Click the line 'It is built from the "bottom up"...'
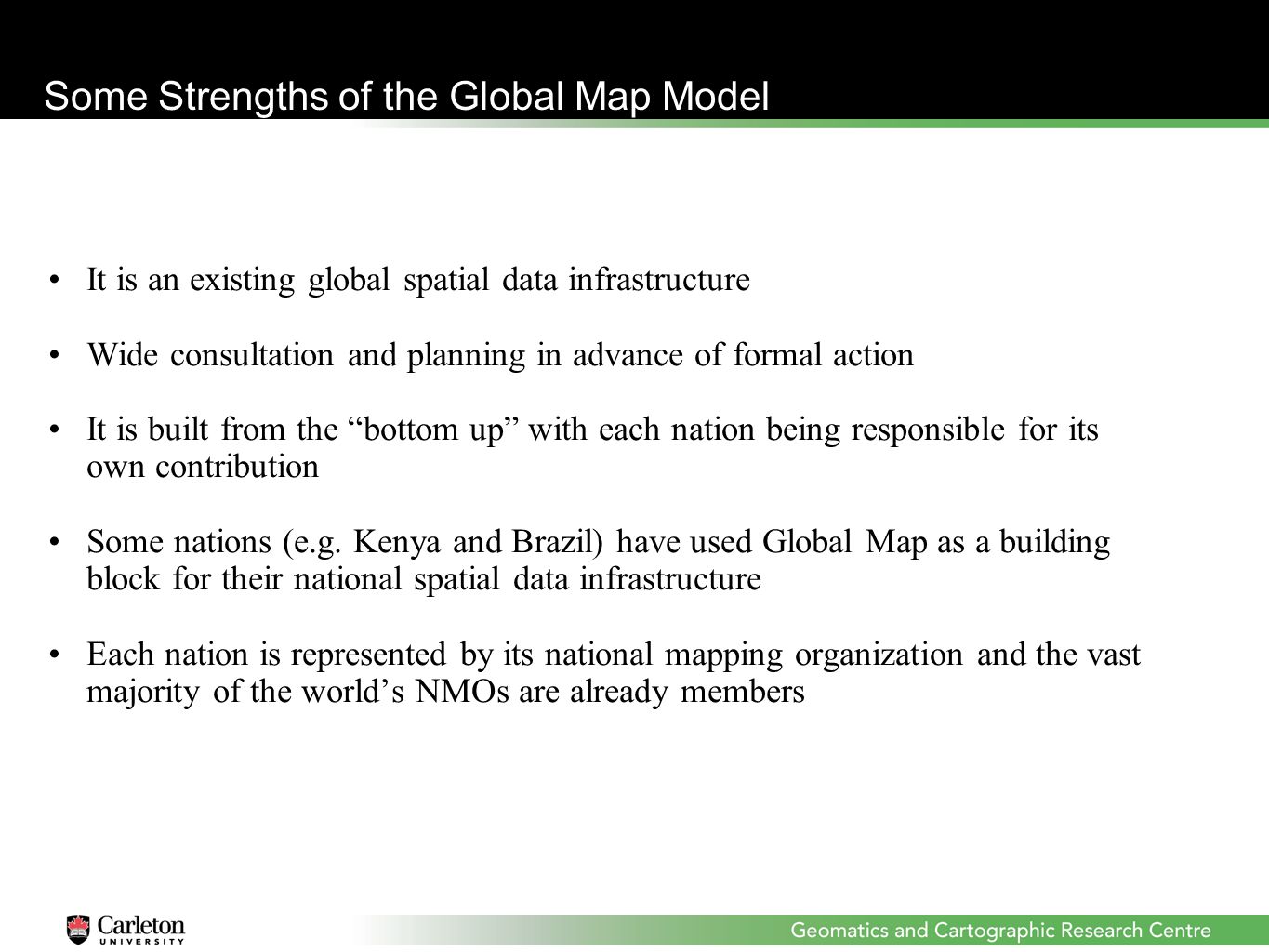The width and height of the screenshot is (1269, 952). point(593,430)
